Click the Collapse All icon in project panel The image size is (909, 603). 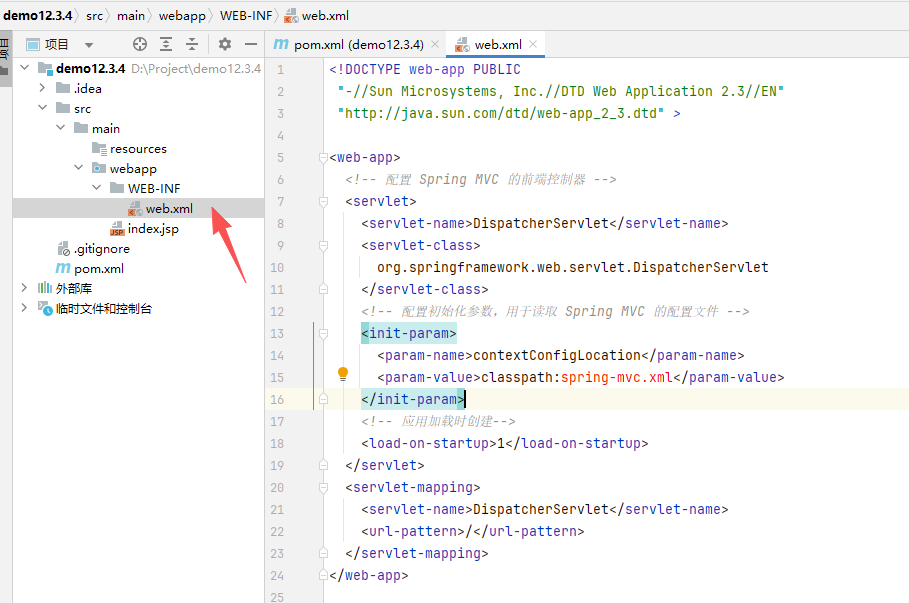point(192,44)
